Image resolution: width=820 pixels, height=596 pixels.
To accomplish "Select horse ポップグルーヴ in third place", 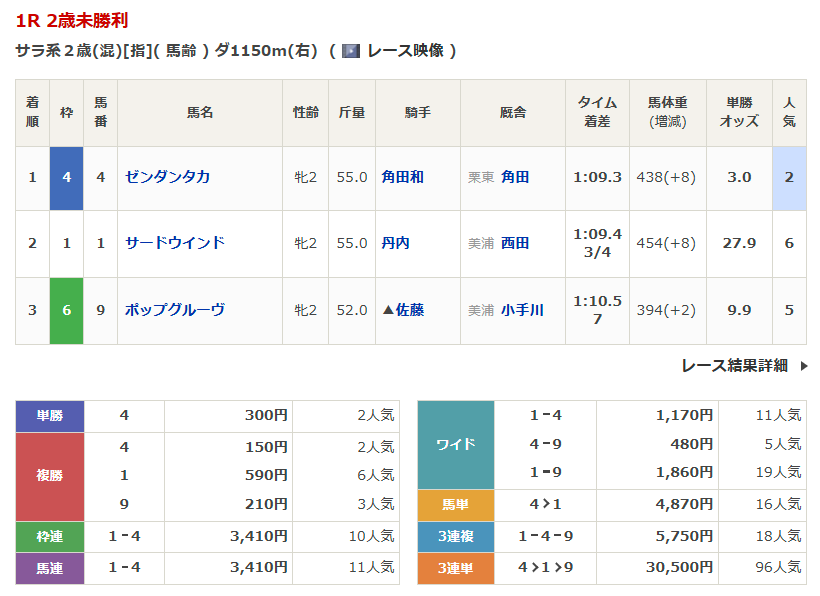I will click(x=174, y=310).
